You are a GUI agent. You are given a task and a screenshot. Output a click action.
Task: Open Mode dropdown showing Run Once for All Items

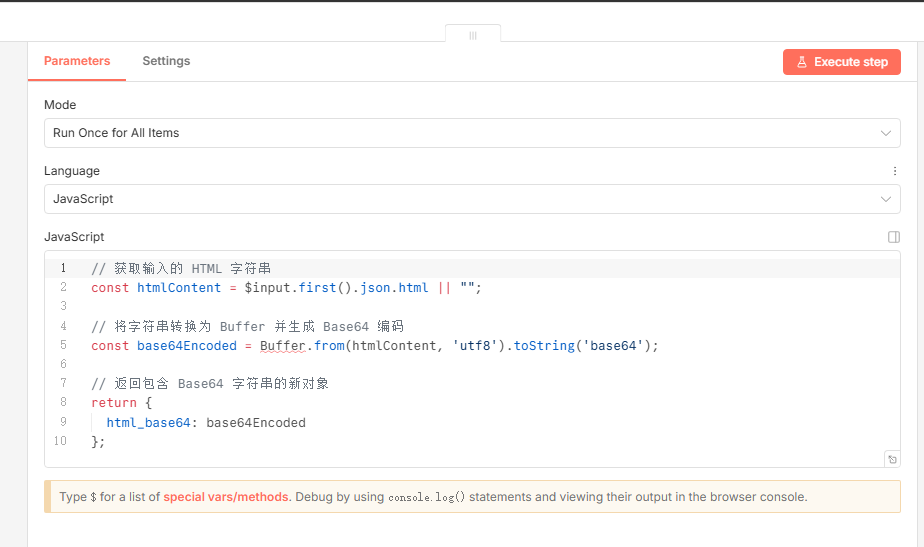click(x=460, y=133)
